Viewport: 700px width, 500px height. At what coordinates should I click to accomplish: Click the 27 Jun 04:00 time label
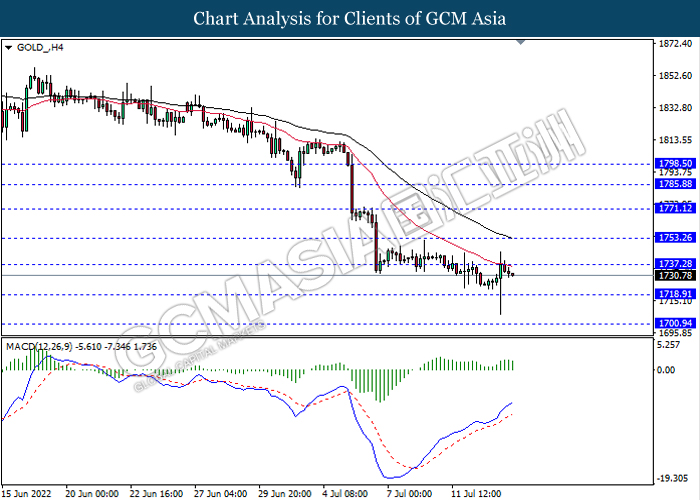pos(221,493)
